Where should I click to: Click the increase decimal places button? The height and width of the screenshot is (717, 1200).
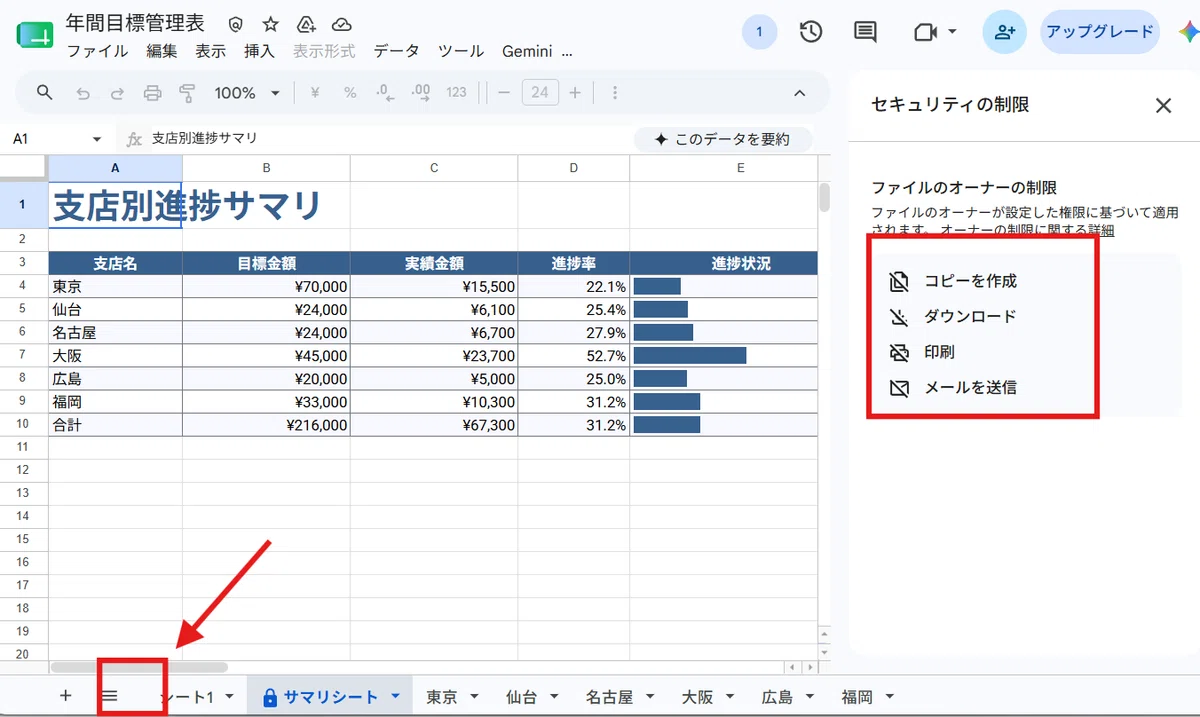pyautogui.click(x=421, y=93)
